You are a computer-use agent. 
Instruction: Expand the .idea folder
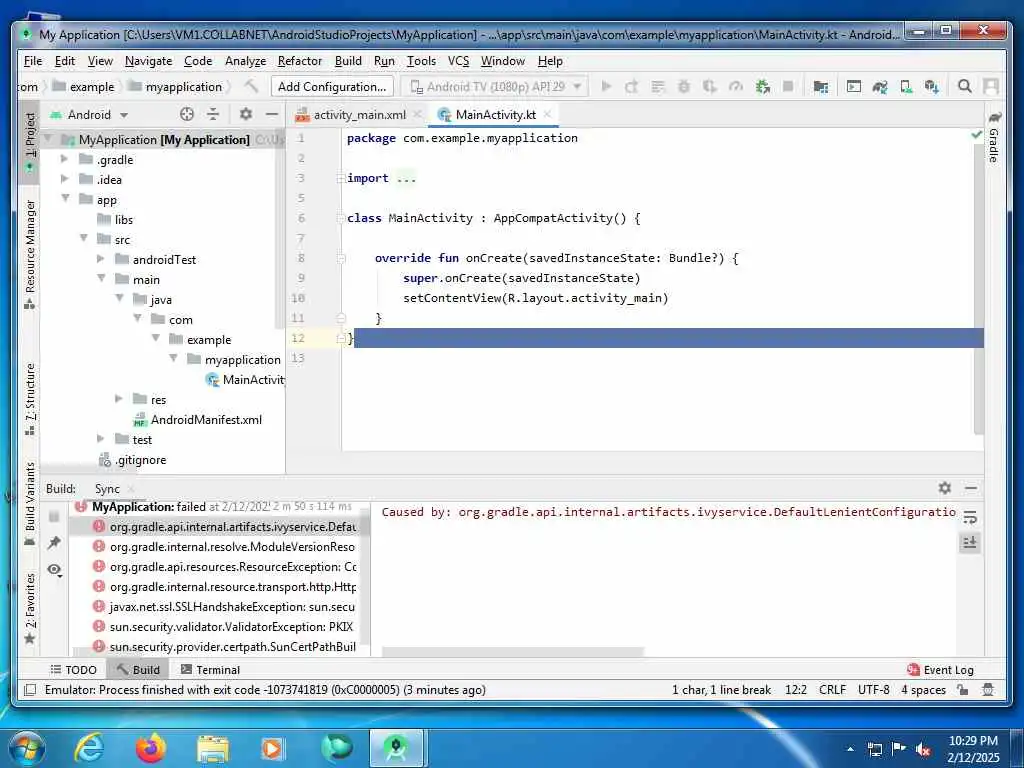point(64,178)
